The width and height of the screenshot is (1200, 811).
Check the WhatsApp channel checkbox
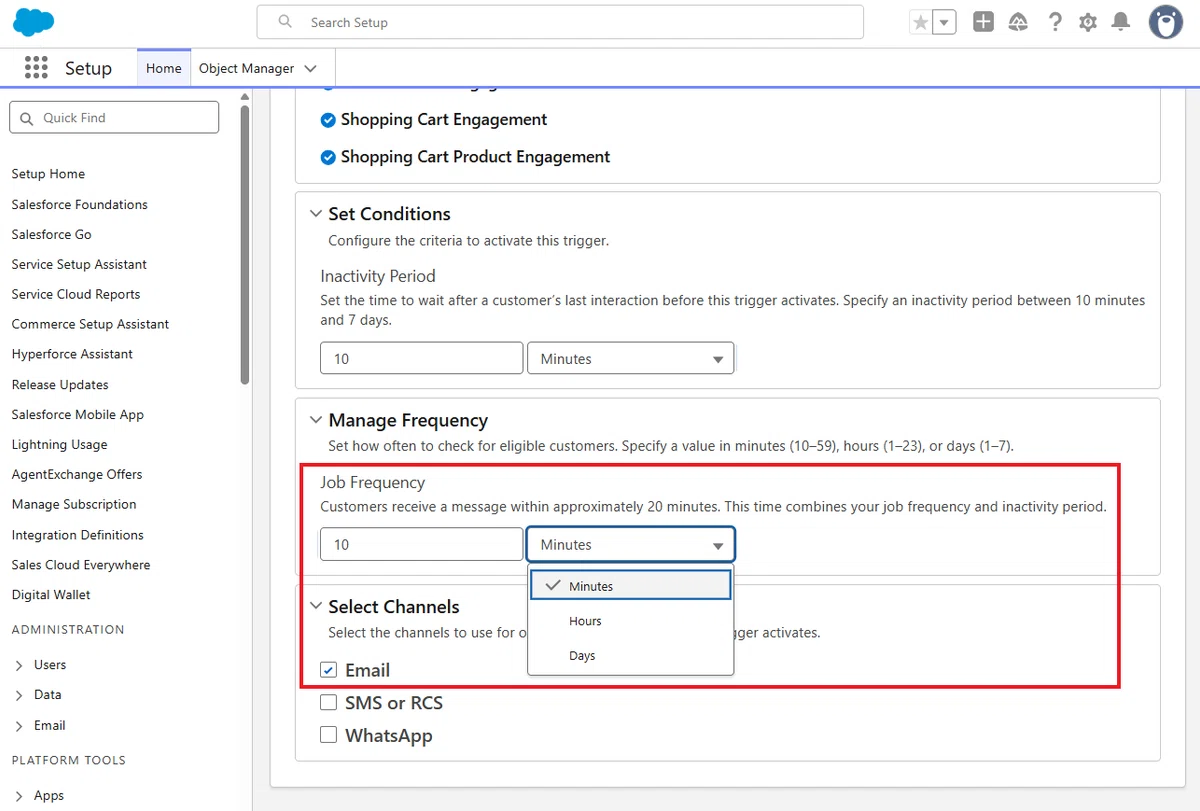point(328,736)
